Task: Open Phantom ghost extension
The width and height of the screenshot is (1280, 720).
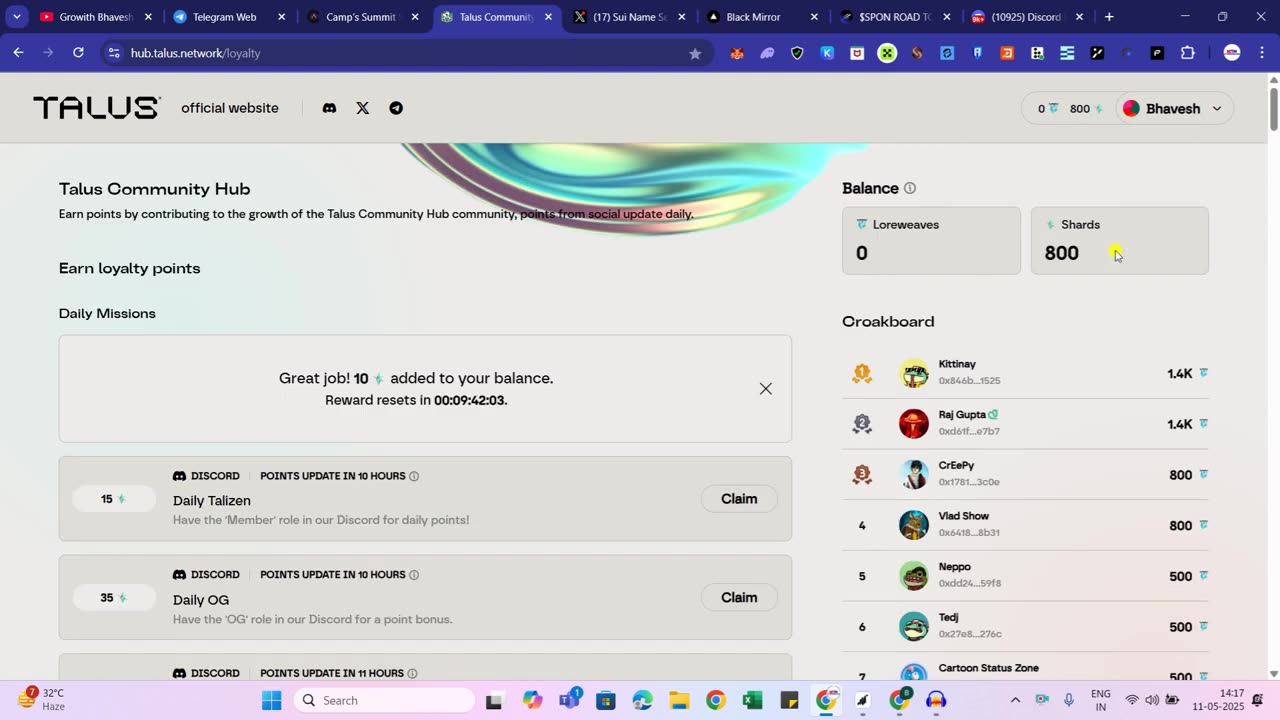Action: (767, 53)
